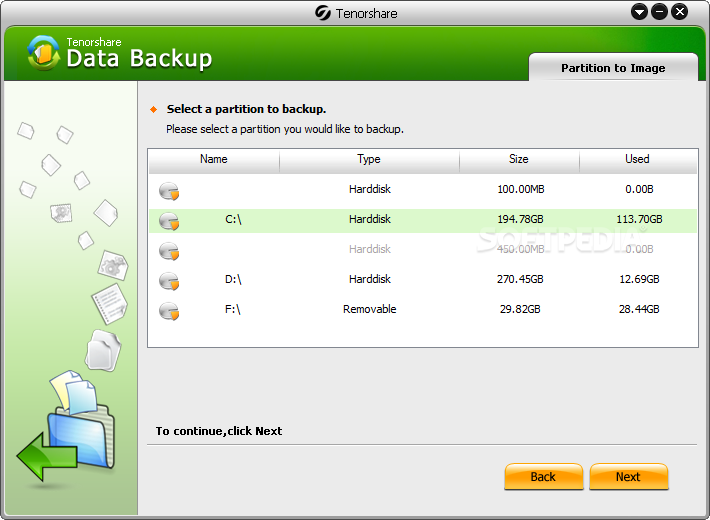
Task: Click the 270.45GB size cell
Action: (x=520, y=279)
